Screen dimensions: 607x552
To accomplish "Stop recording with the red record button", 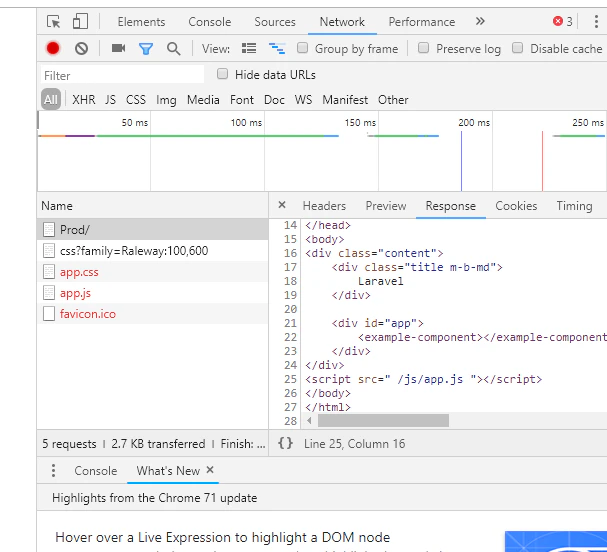I will [x=53, y=48].
